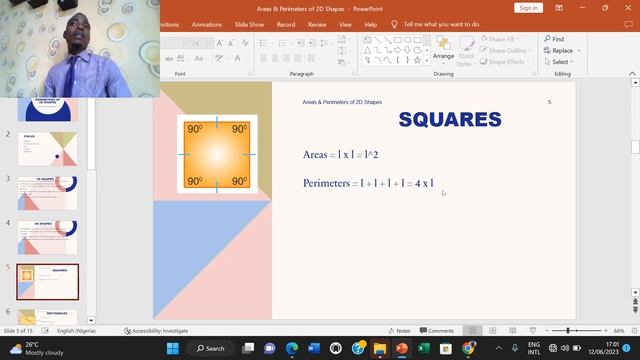Select the rectangle shape in the shapes gallery
Screen dimensions: 640x360
pos(398,40)
